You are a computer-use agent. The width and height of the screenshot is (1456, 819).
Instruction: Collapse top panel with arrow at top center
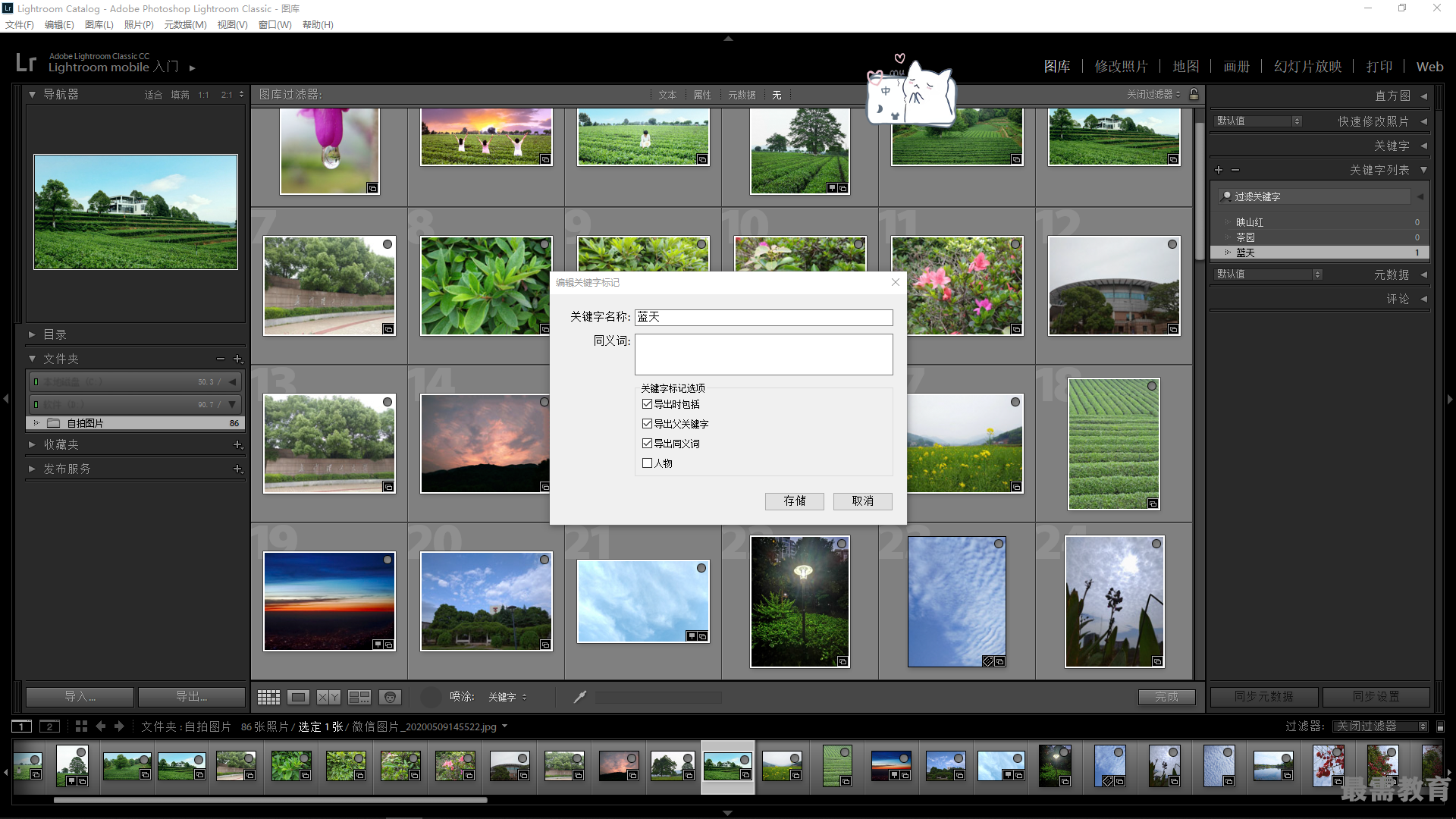pyautogui.click(x=728, y=38)
